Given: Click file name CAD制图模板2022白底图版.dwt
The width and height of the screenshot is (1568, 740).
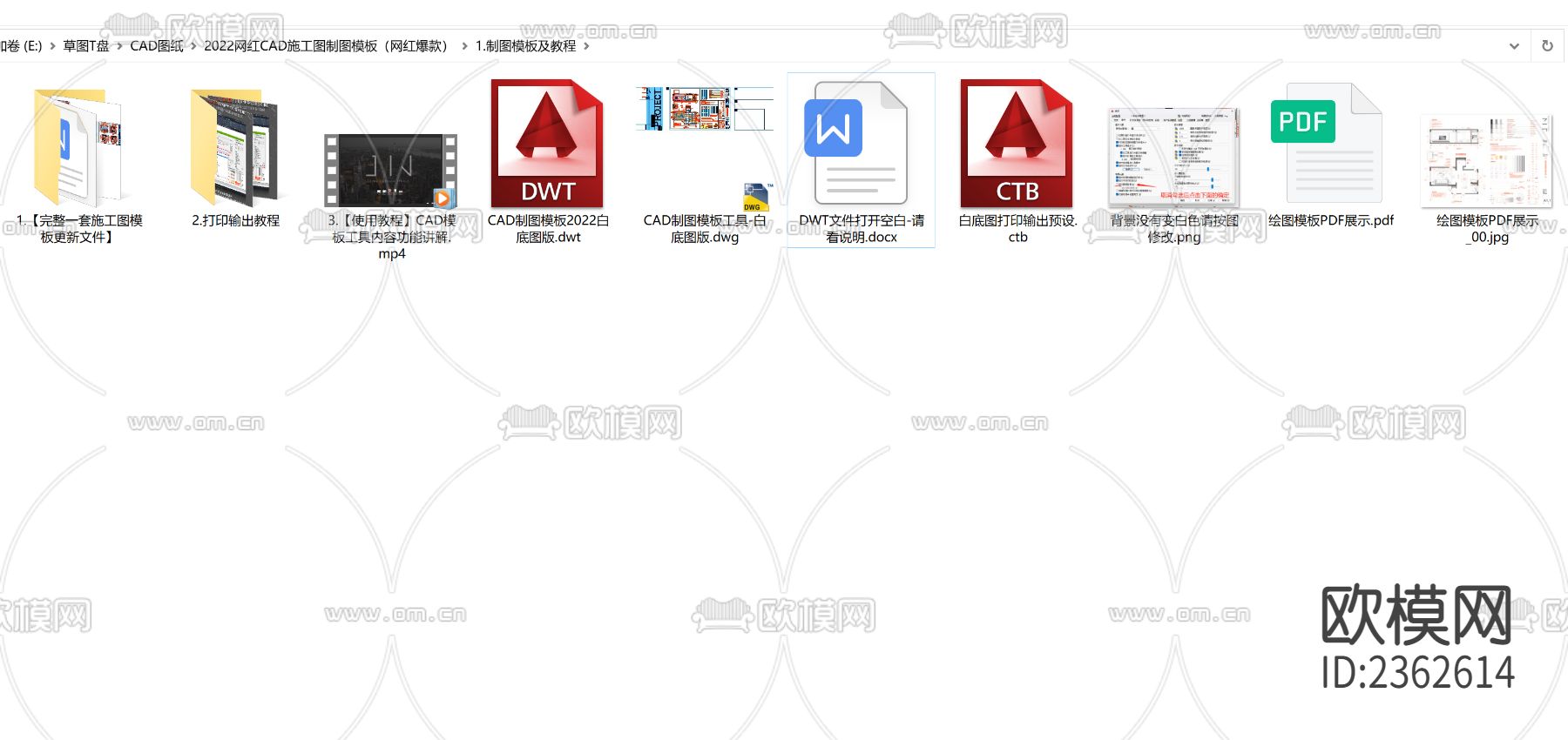Looking at the screenshot, I should pyautogui.click(x=548, y=229).
